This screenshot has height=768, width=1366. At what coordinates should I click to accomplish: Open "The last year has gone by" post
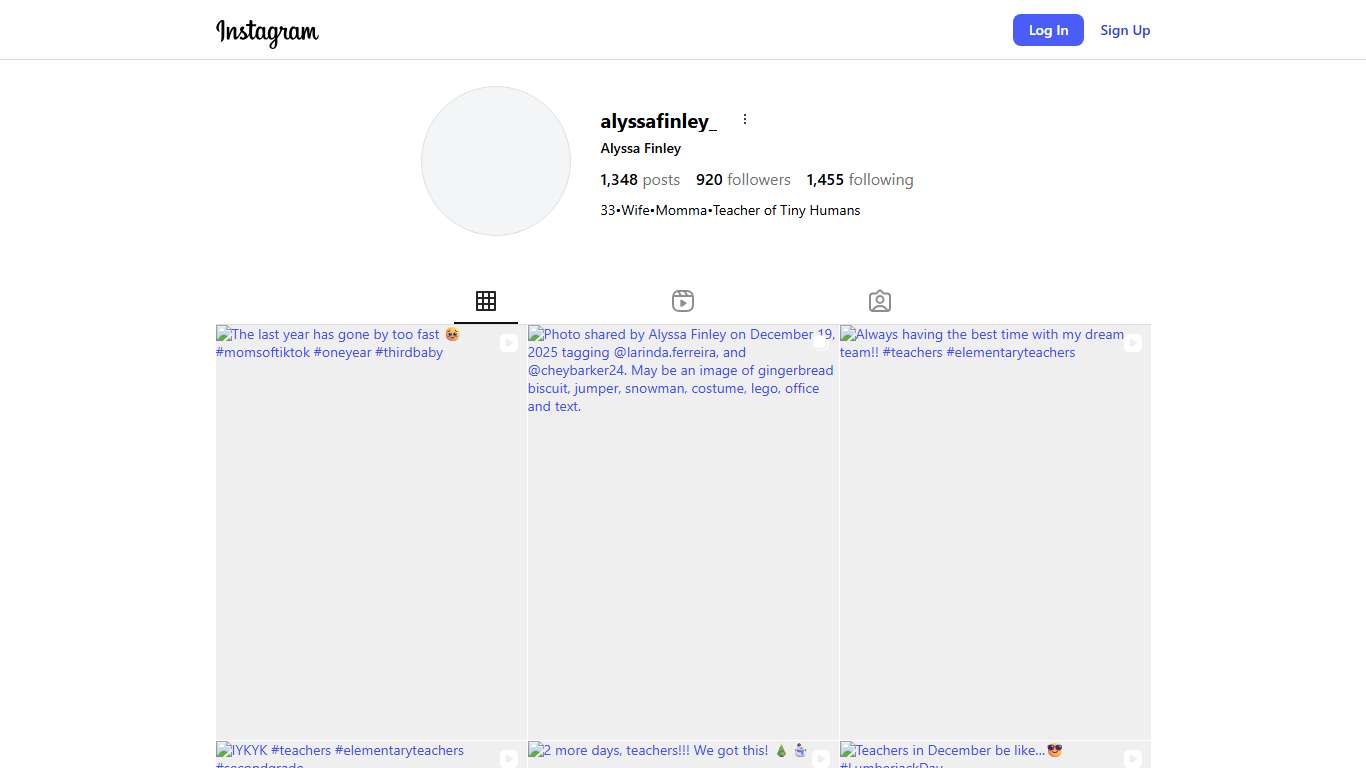(371, 532)
